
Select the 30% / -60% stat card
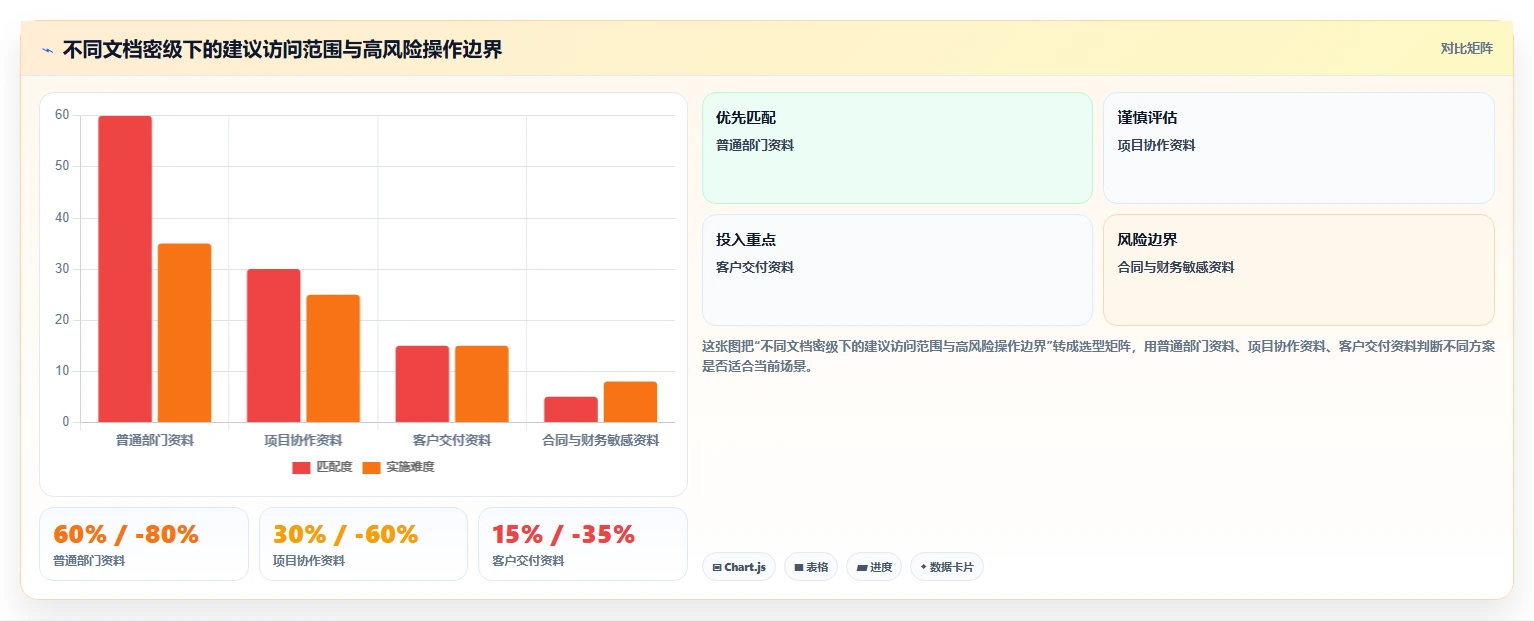363,544
